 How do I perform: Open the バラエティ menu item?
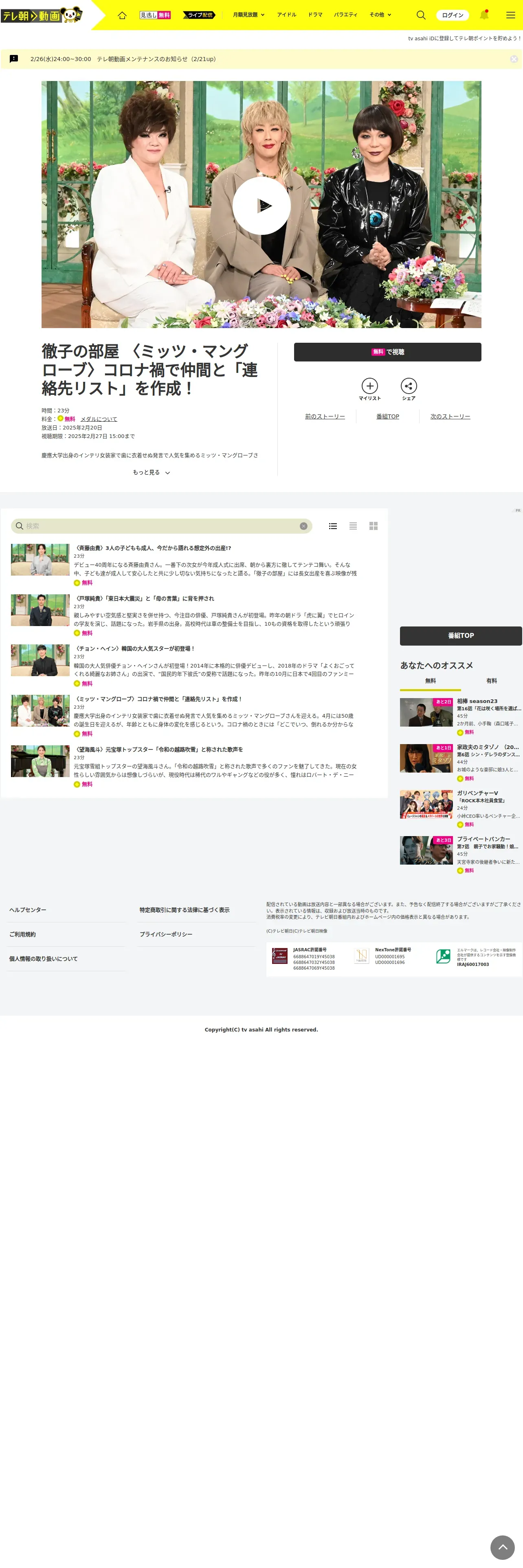pyautogui.click(x=345, y=15)
